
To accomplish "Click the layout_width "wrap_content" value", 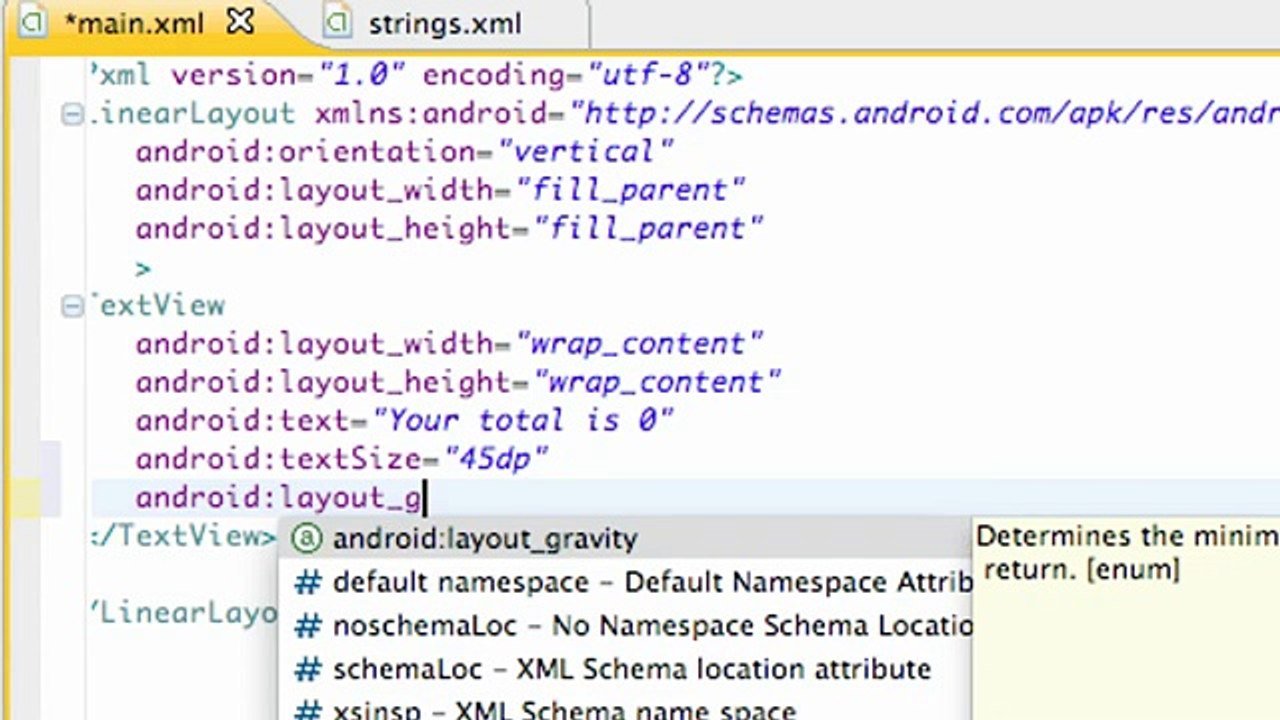I will pos(639,344).
